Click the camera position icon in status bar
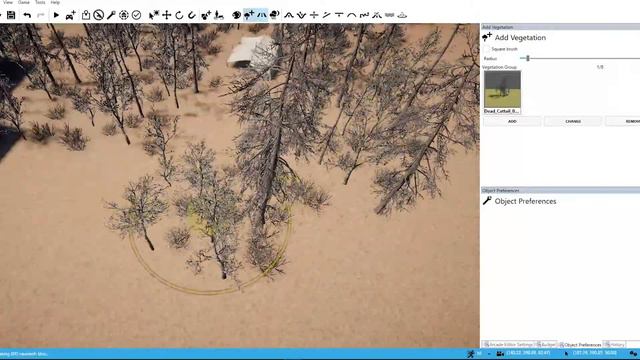This screenshot has width=640, height=360. [x=500, y=353]
